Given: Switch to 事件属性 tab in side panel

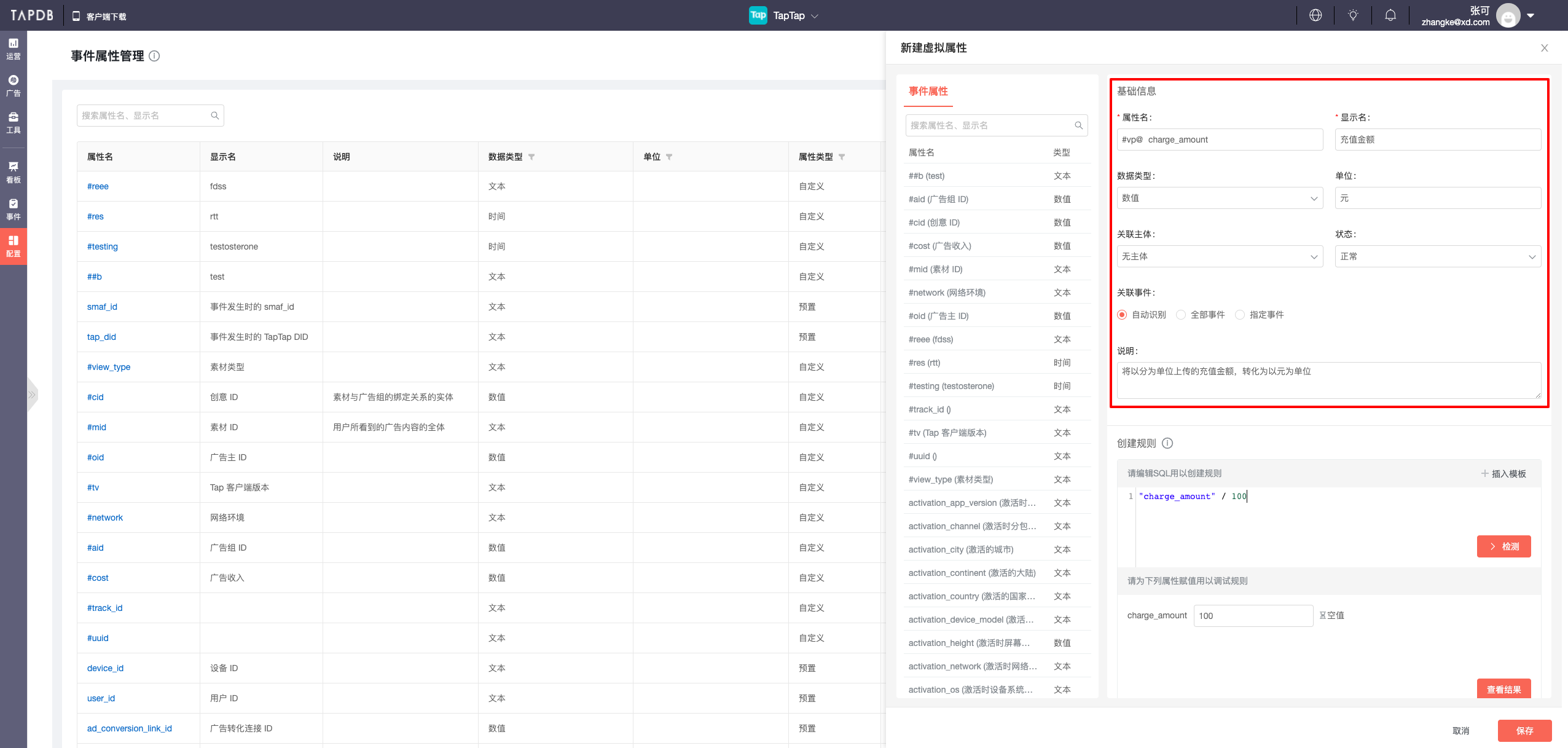Looking at the screenshot, I should click(928, 92).
